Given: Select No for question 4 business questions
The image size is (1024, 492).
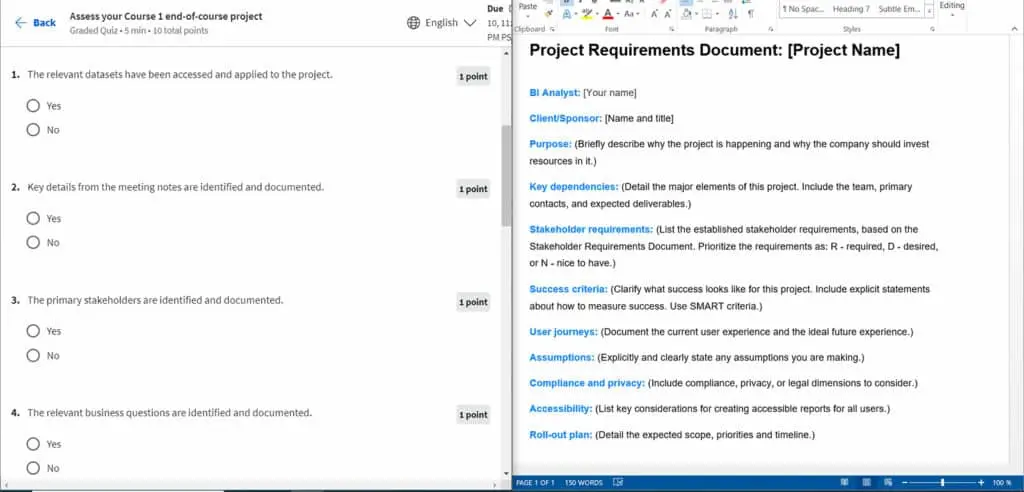Looking at the screenshot, I should point(33,468).
